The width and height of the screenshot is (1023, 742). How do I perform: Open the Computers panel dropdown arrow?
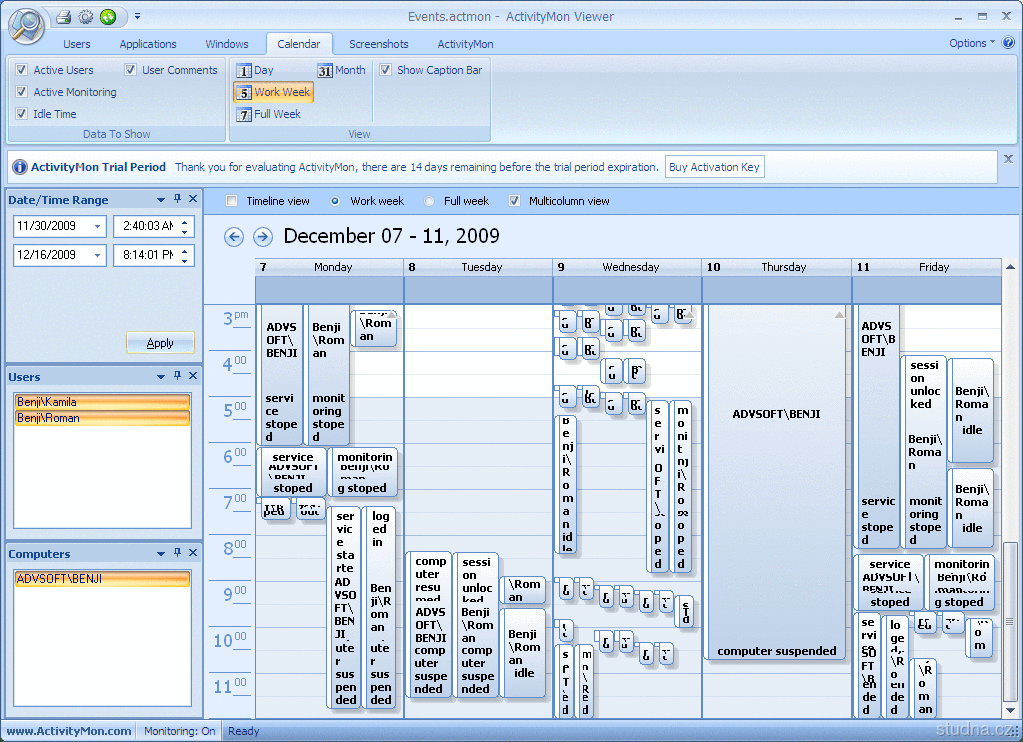click(161, 553)
